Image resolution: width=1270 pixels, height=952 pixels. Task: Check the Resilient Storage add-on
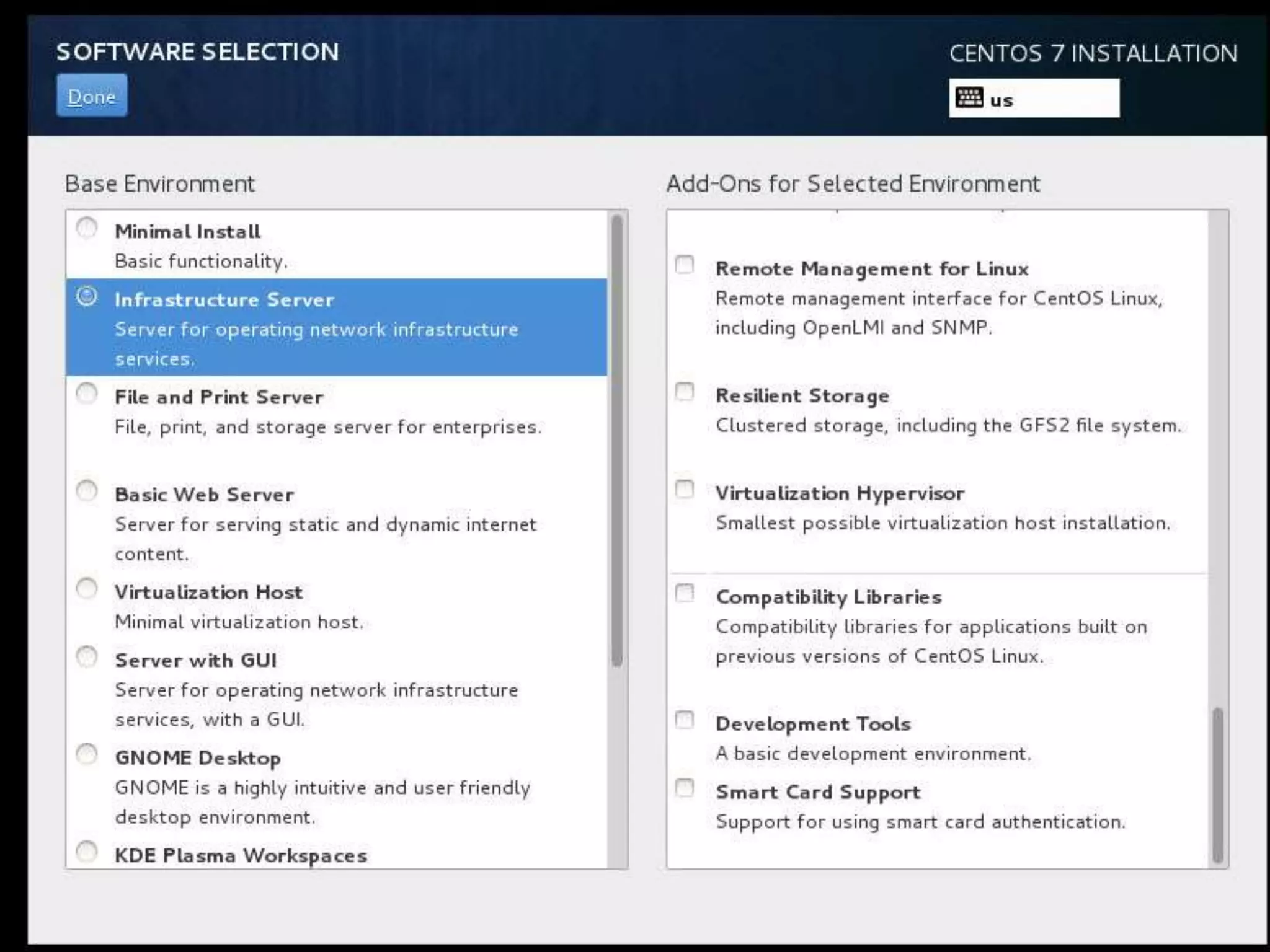point(685,392)
